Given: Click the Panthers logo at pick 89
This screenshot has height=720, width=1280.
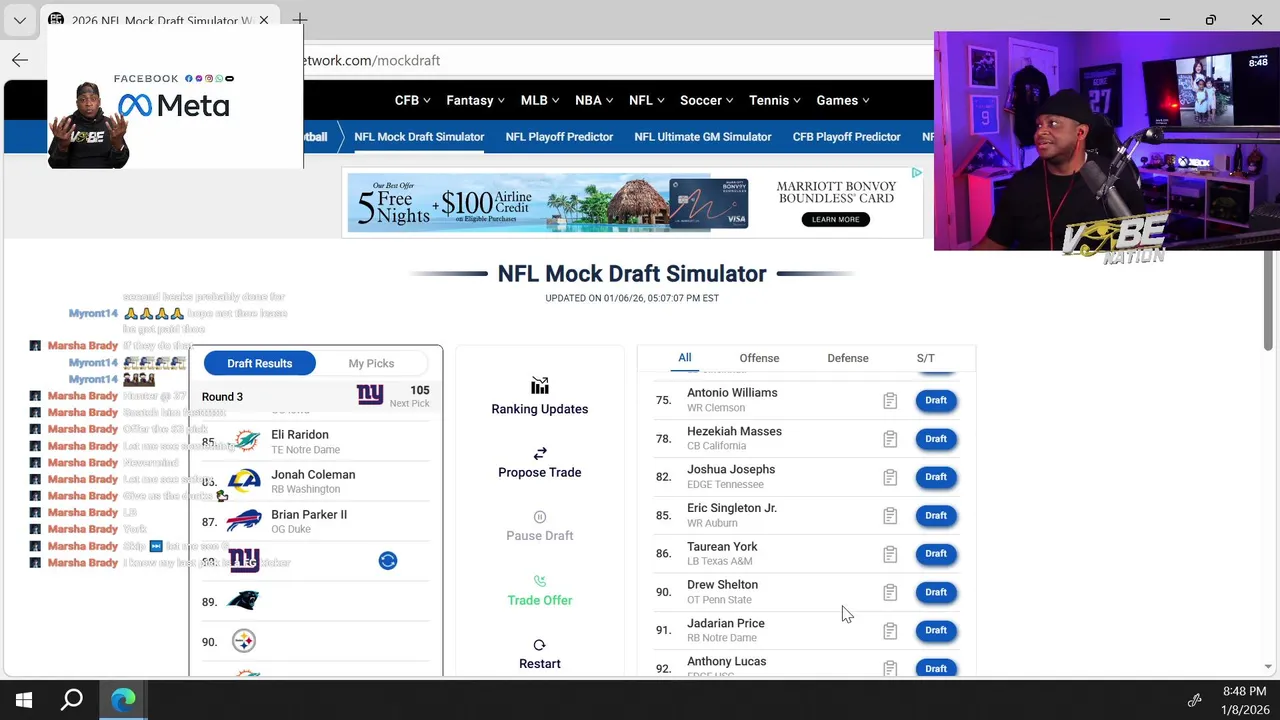Looking at the screenshot, I should coord(243,600).
